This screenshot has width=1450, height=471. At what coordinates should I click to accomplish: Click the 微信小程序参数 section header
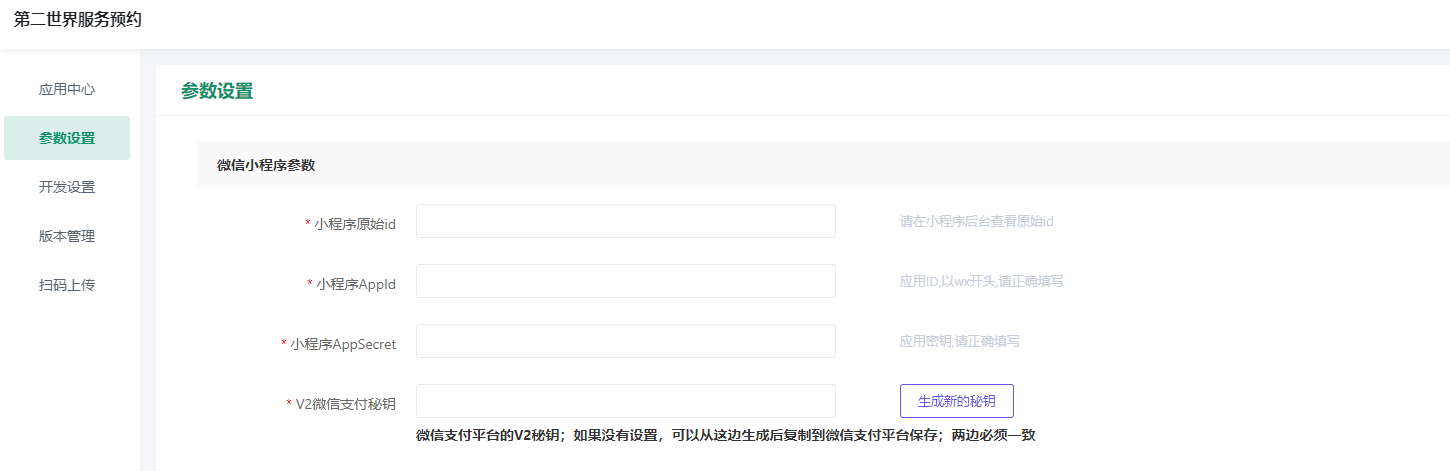(x=266, y=165)
